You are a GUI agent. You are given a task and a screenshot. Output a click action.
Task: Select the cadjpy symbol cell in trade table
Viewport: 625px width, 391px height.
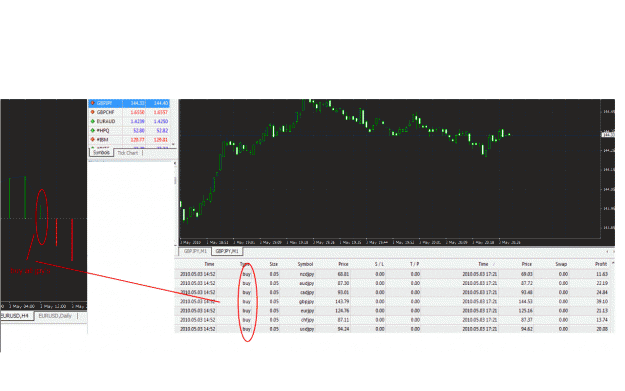[x=307, y=293]
